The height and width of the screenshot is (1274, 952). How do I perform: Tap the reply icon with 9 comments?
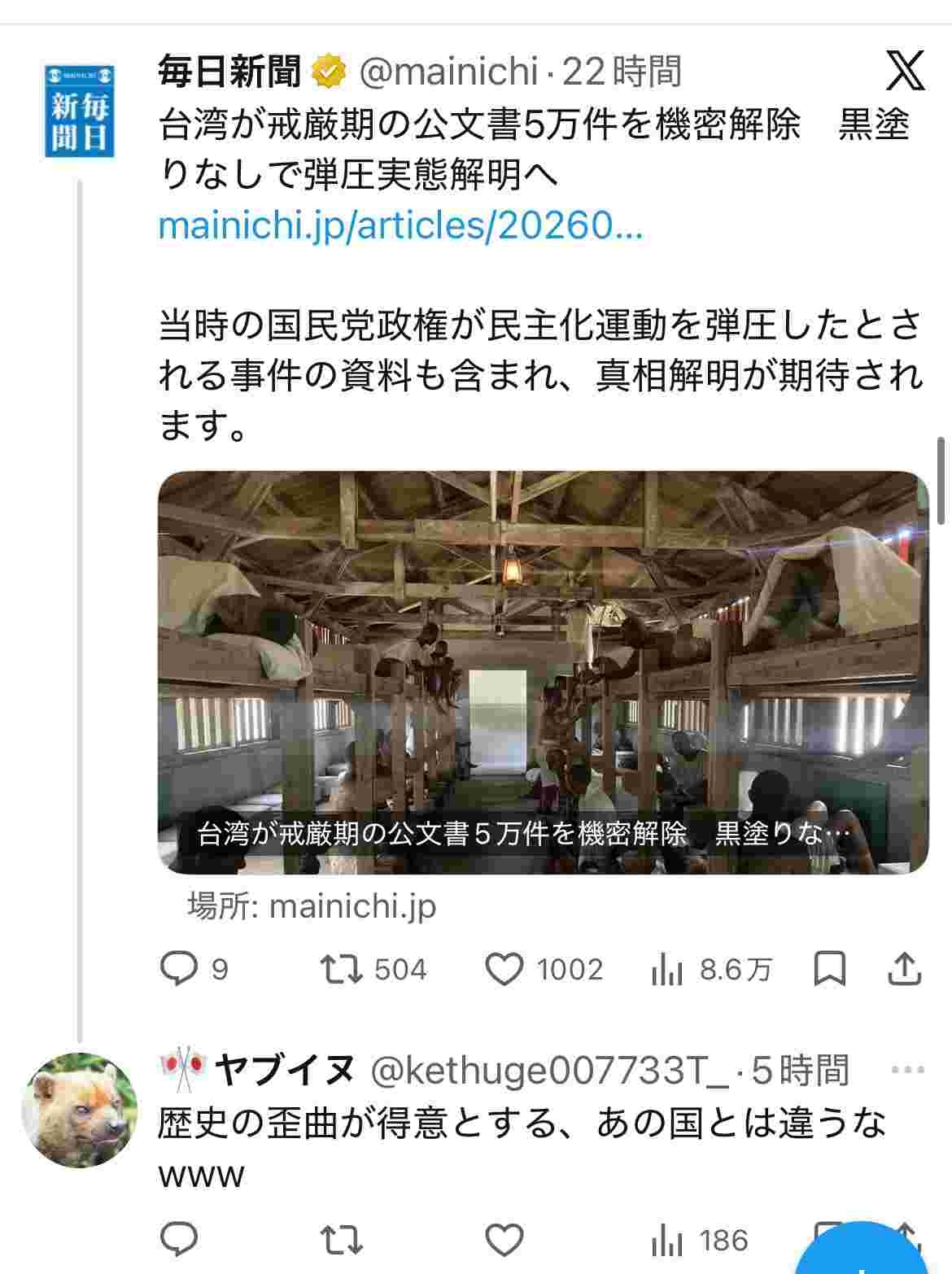179,969
